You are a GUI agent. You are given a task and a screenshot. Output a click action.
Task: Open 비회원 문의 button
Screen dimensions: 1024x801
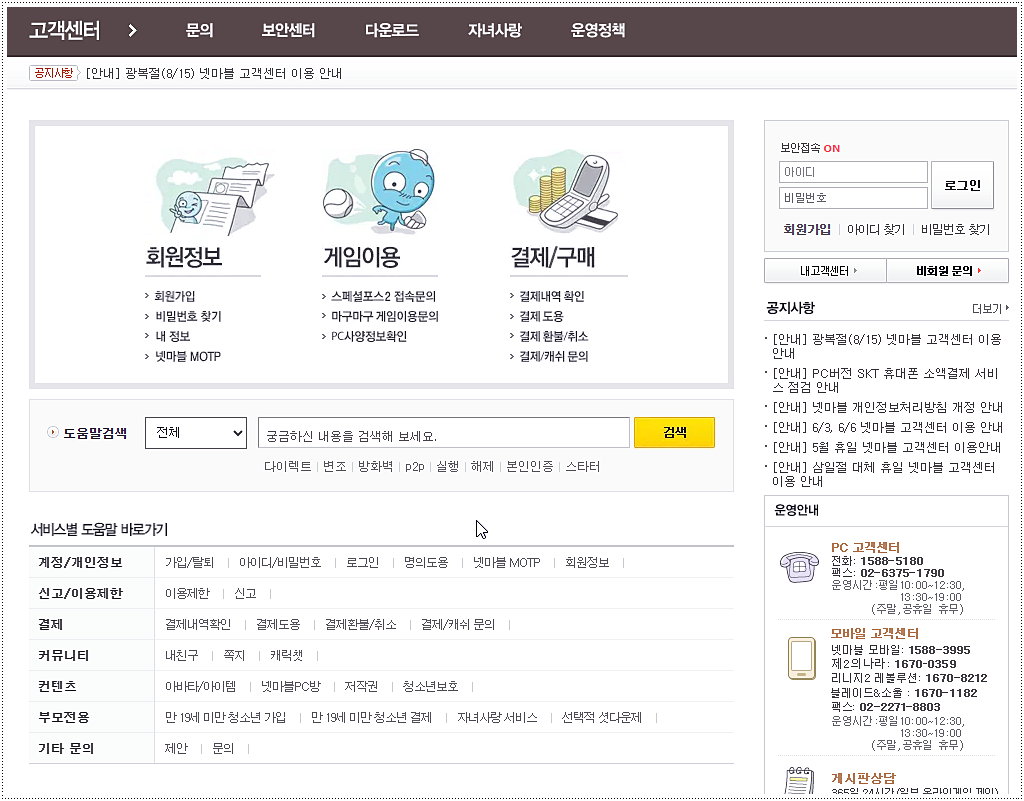click(948, 270)
